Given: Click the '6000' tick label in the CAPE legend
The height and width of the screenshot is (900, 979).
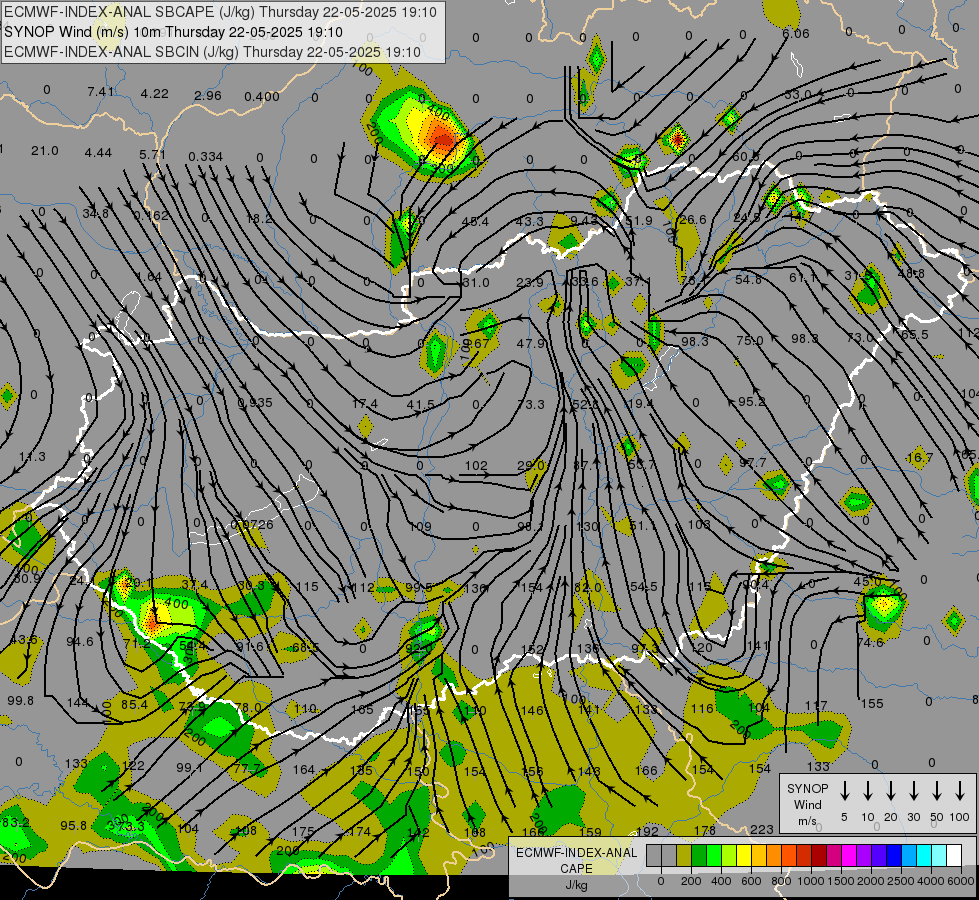Looking at the screenshot, I should 962,881.
